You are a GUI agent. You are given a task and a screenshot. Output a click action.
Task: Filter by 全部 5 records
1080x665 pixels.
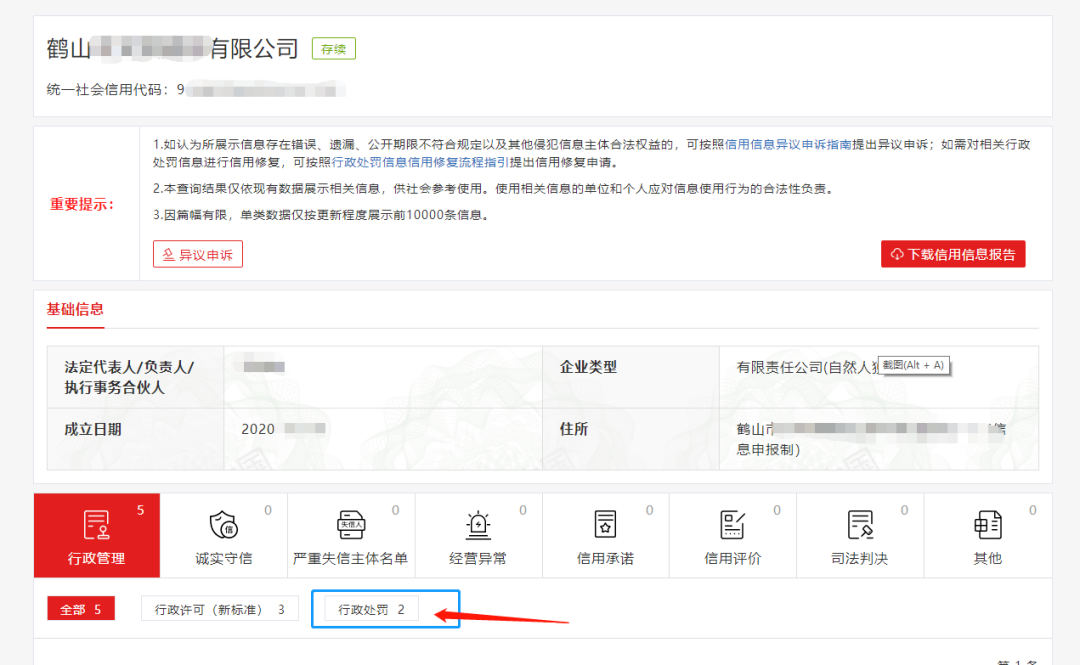81,609
